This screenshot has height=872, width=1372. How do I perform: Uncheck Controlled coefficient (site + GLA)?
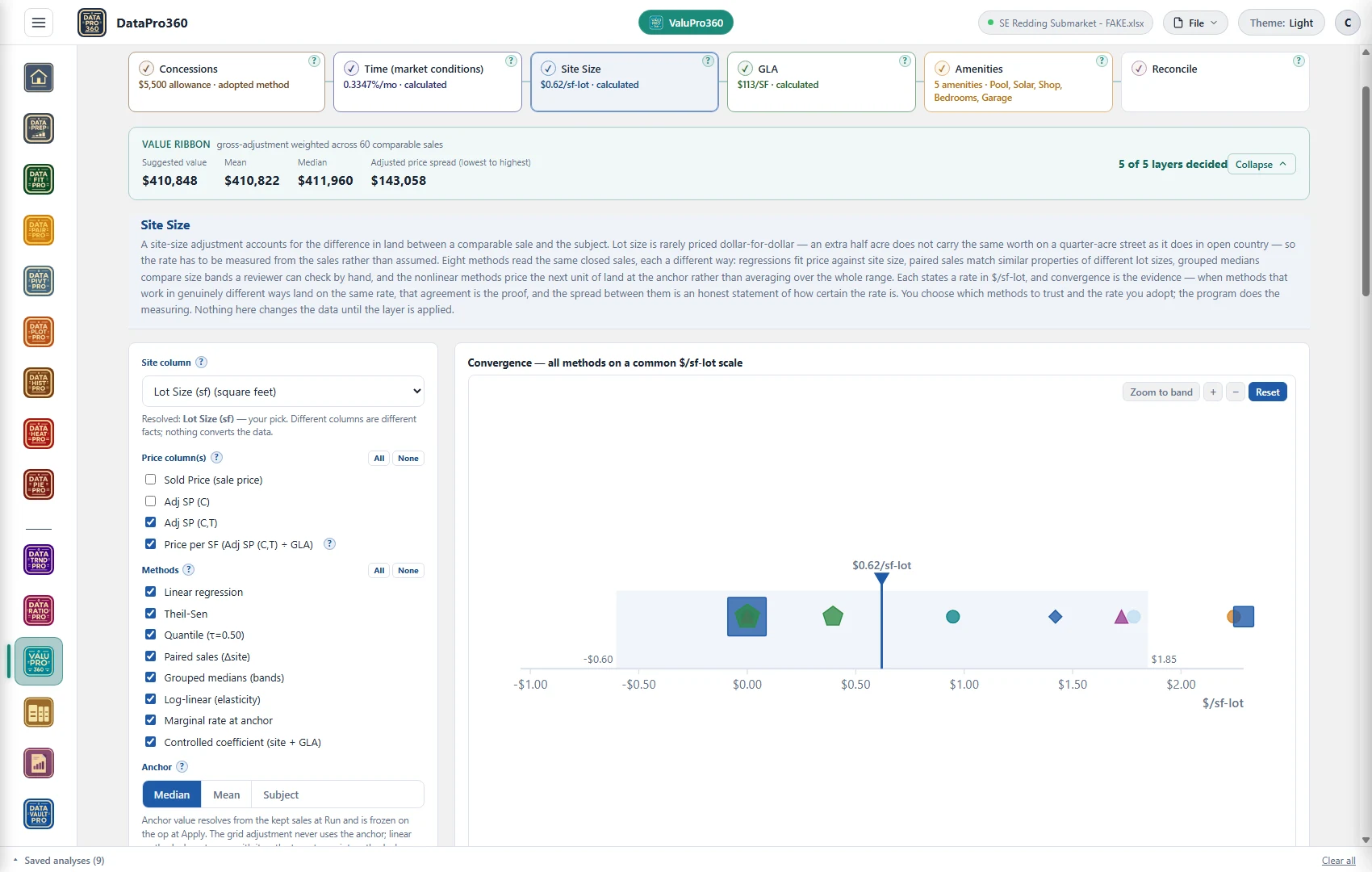[150, 742]
